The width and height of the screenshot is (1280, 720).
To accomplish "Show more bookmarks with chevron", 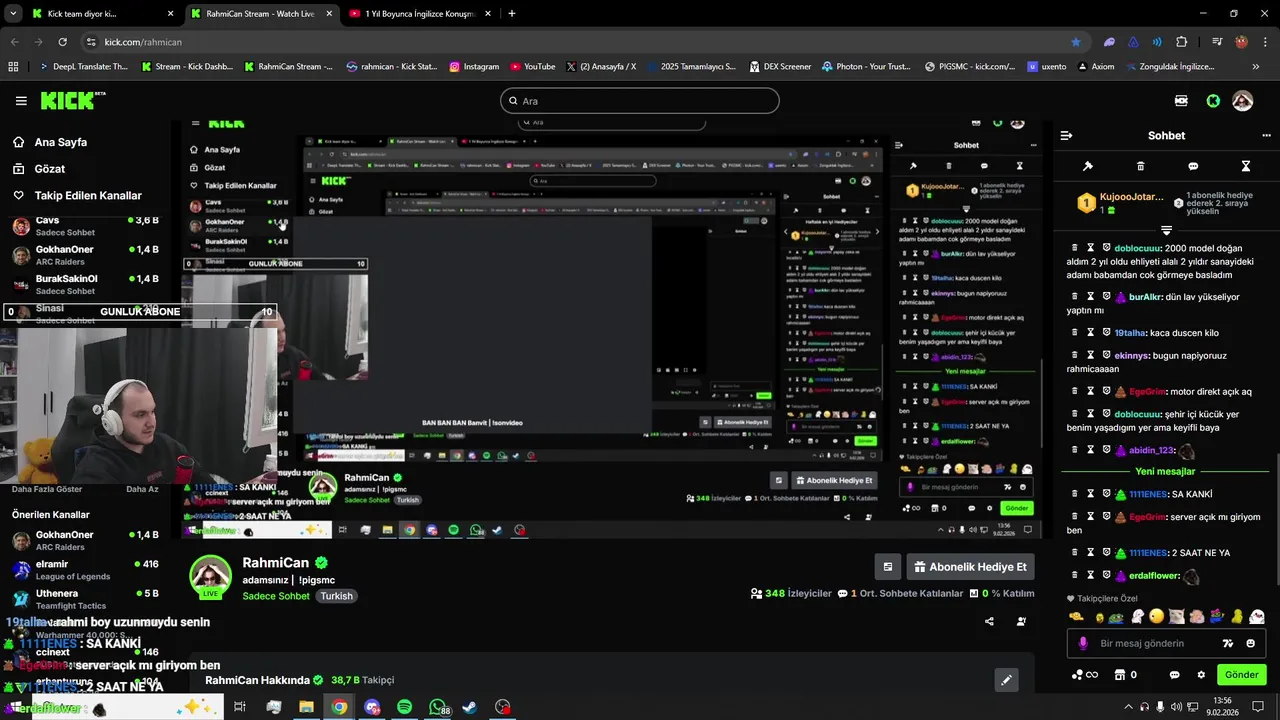I will pos(1256,67).
